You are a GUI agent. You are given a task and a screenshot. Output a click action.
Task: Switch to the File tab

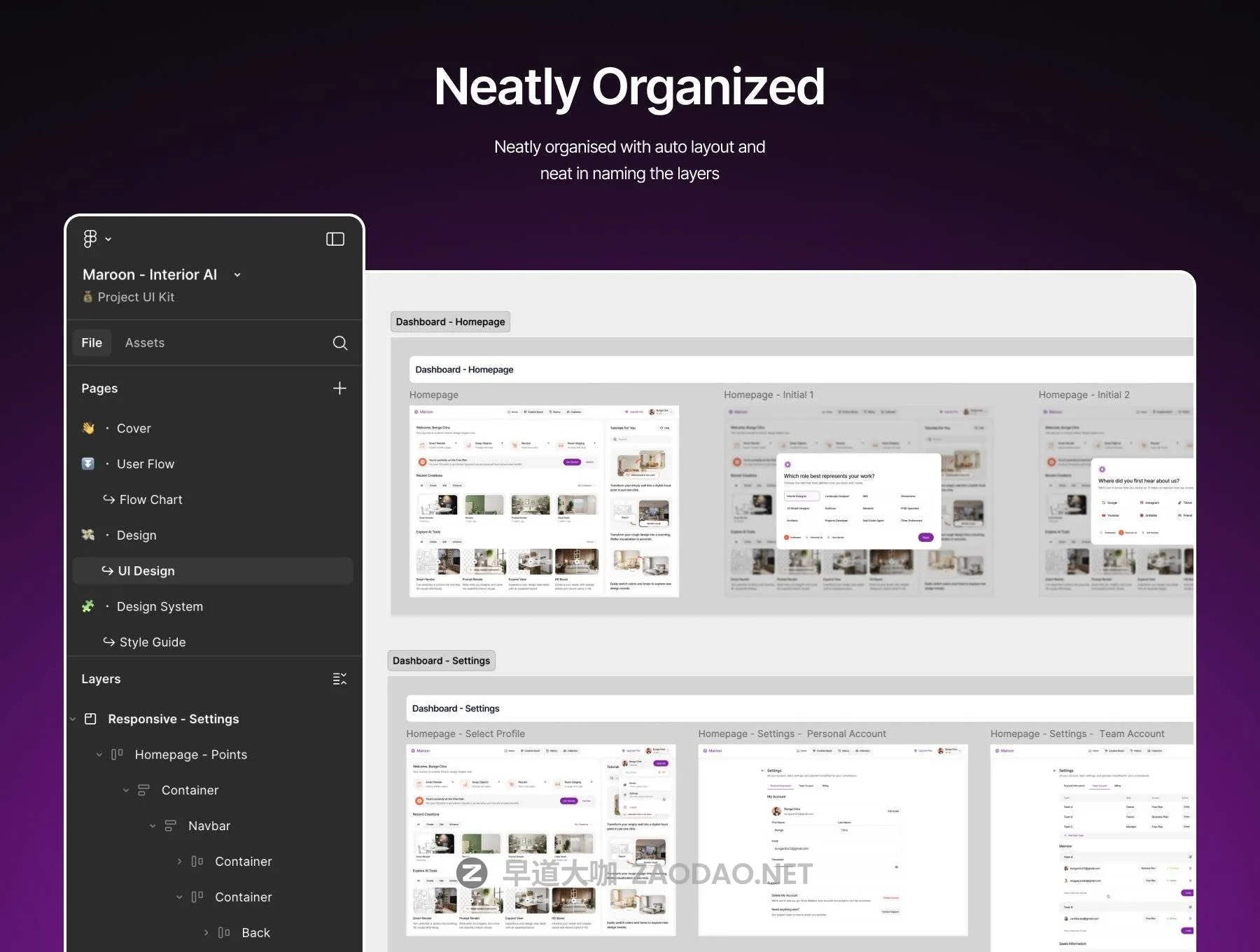tap(92, 343)
